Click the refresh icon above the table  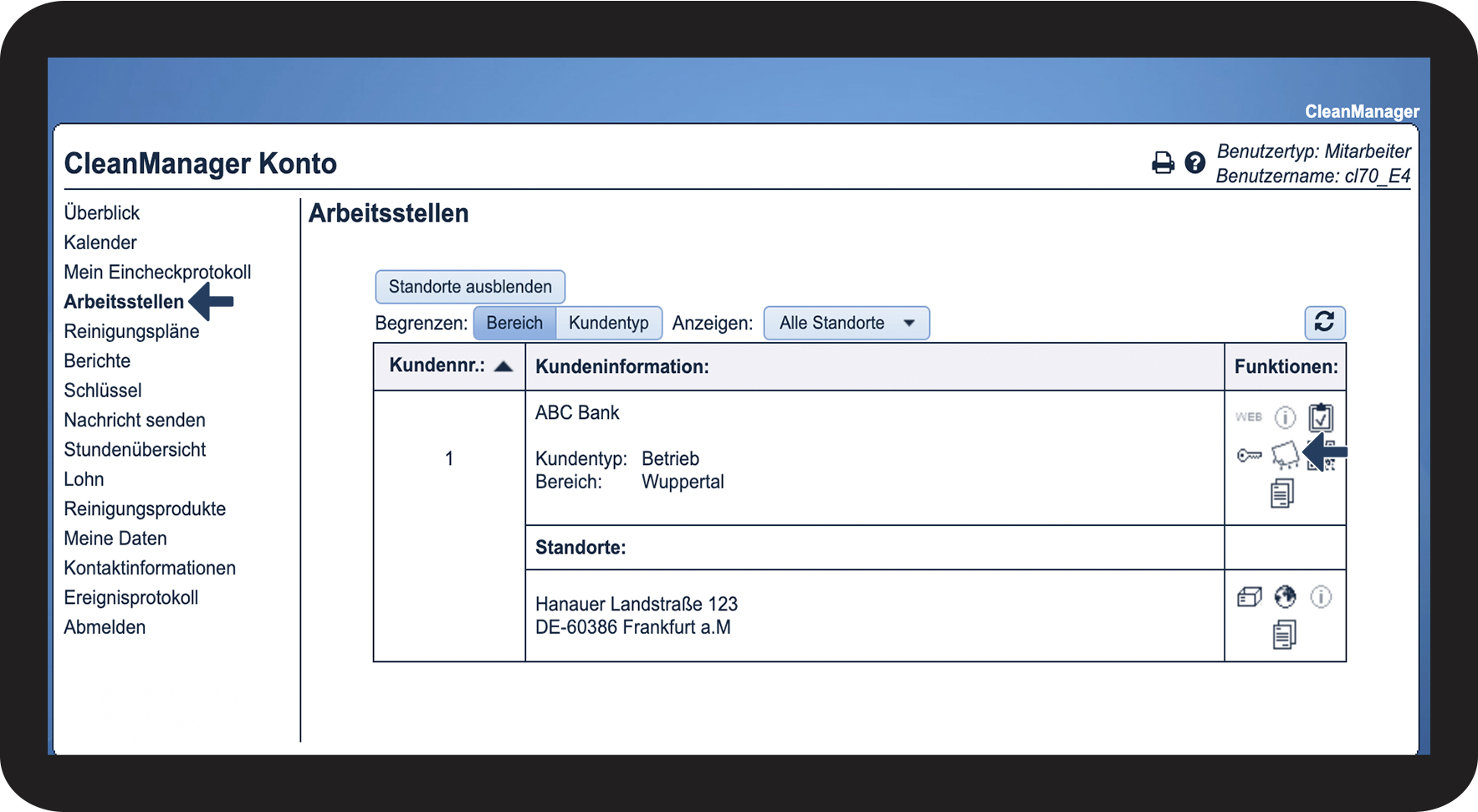1324,323
